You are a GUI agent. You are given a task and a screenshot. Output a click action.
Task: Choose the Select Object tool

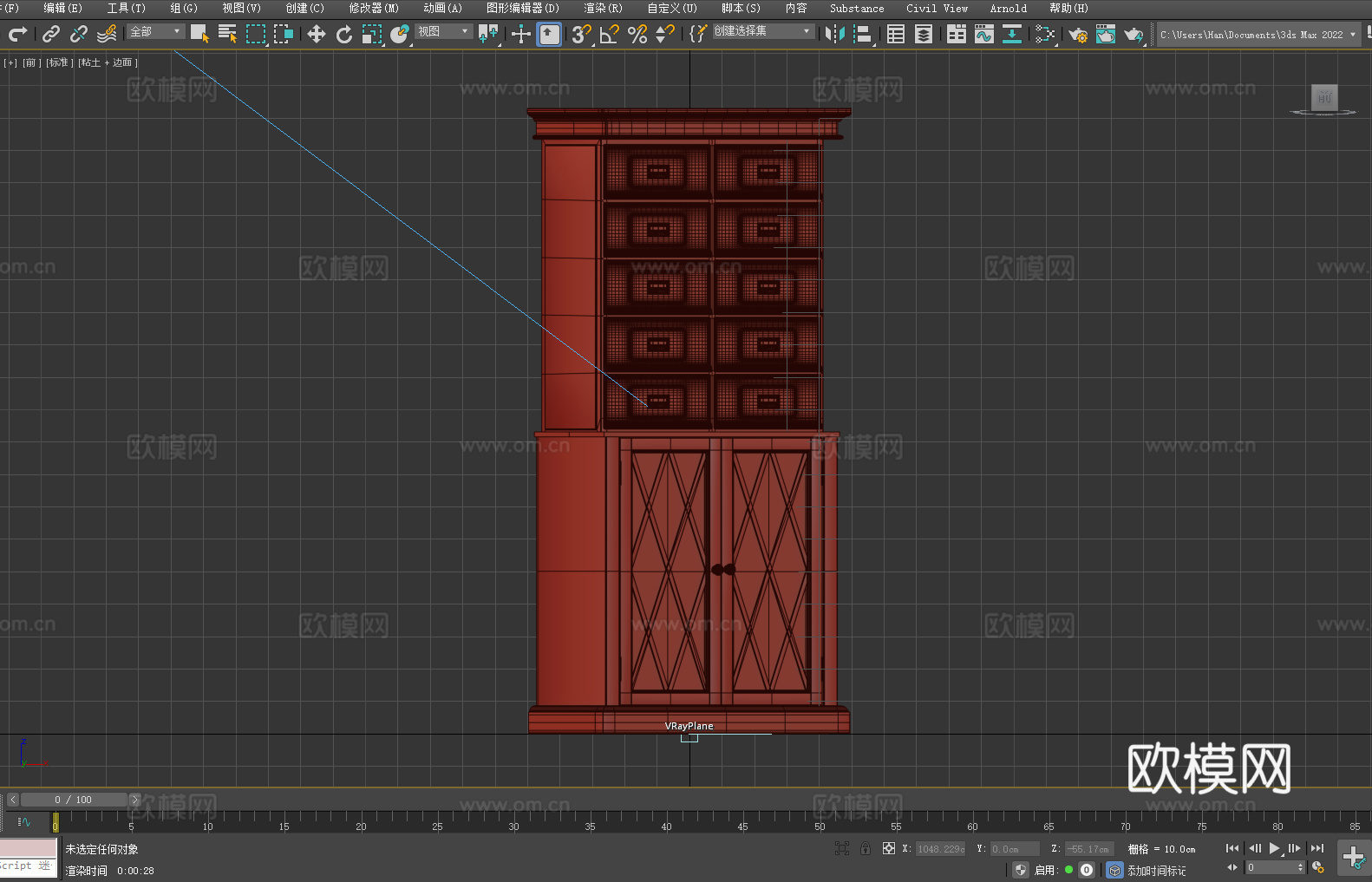(199, 34)
